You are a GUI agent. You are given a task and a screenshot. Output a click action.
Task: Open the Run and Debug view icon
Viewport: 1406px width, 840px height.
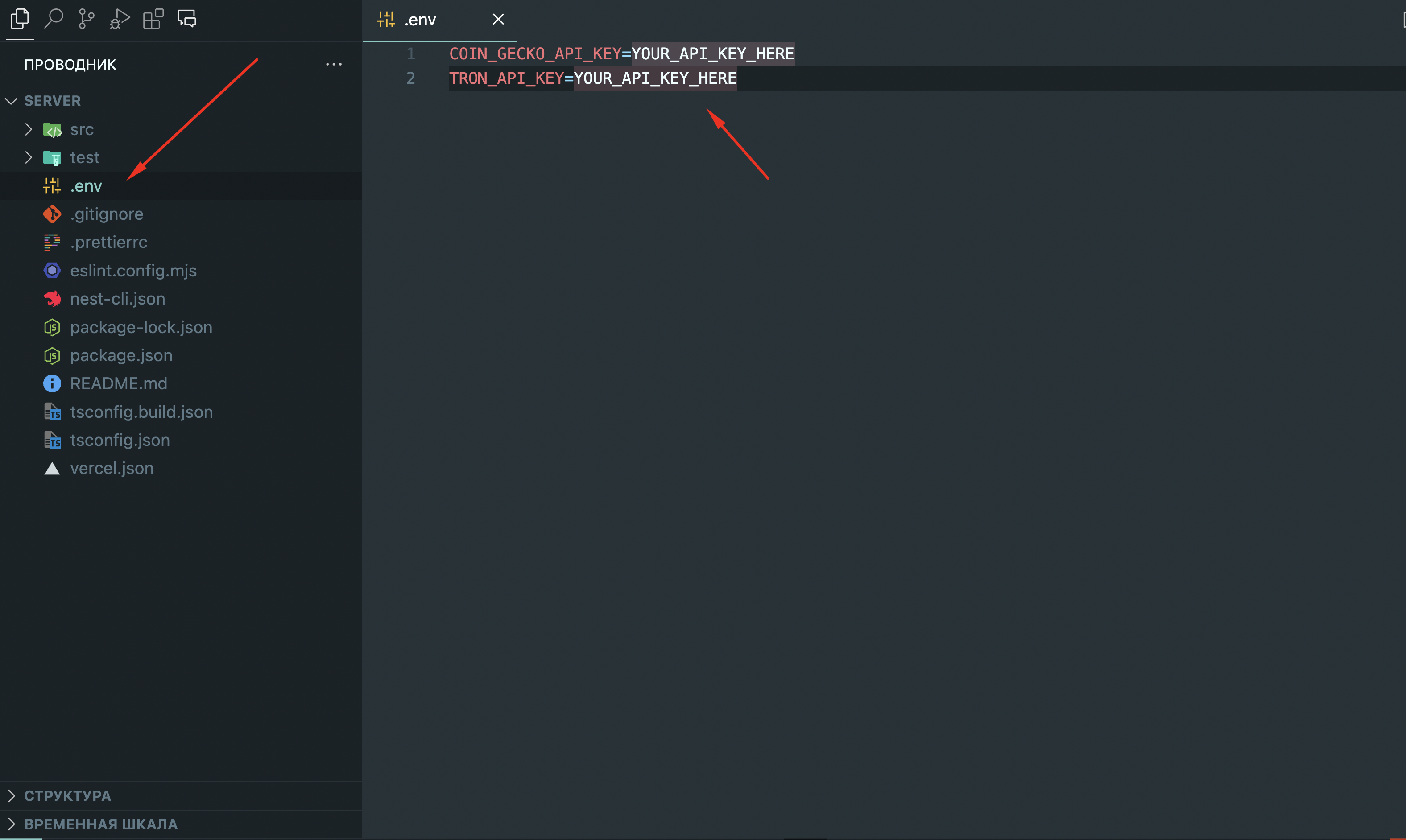click(x=120, y=19)
